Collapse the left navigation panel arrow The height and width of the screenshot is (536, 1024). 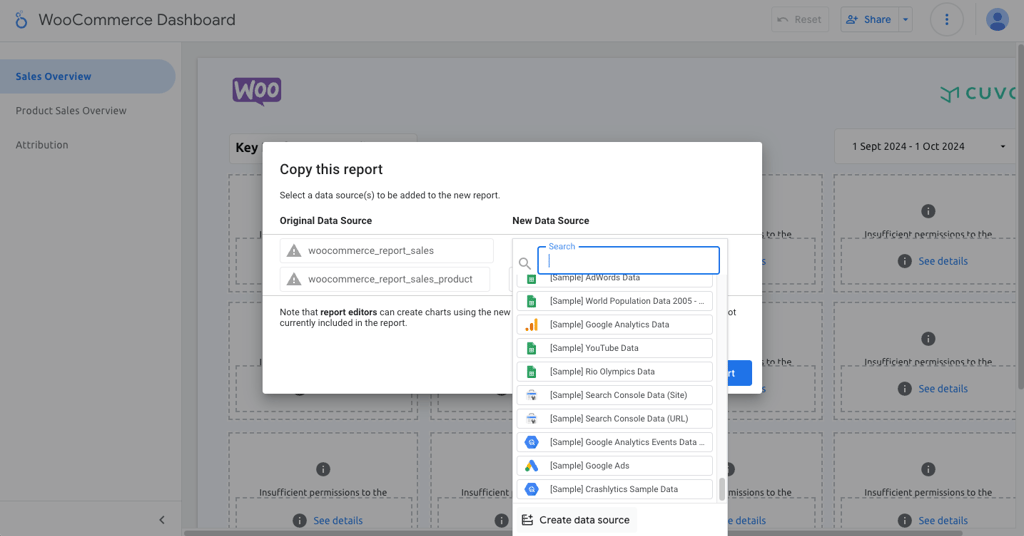pyautogui.click(x=162, y=520)
